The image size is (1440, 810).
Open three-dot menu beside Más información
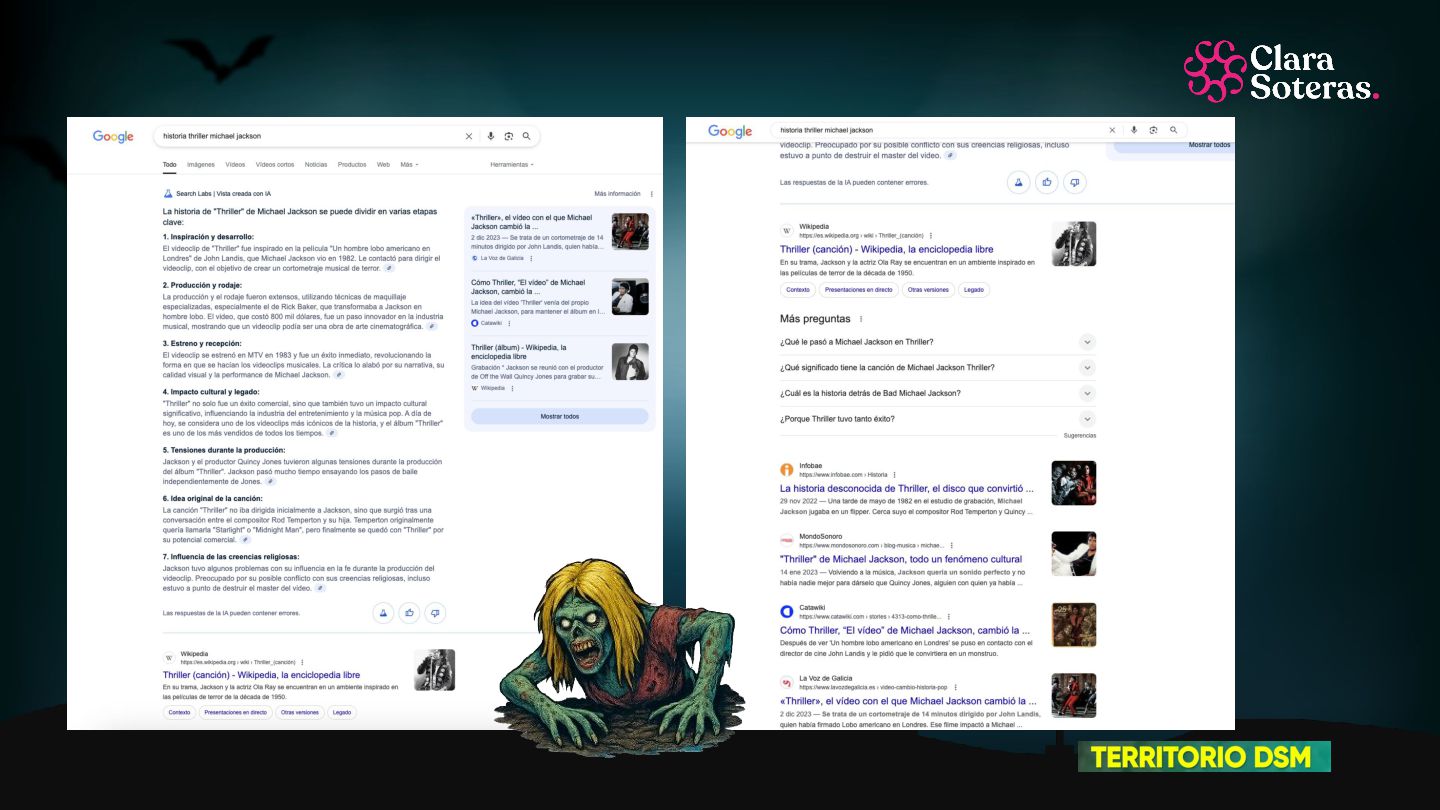pos(652,194)
